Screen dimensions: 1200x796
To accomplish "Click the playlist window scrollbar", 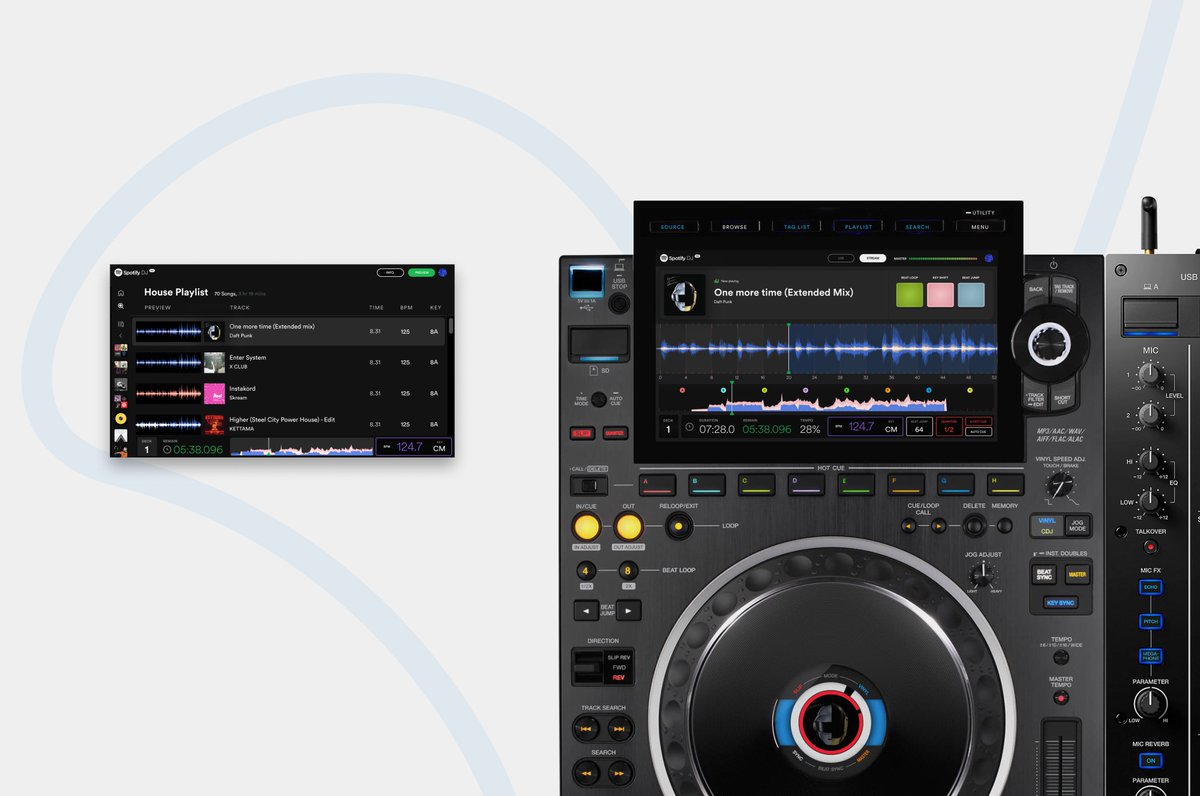I will (450, 326).
